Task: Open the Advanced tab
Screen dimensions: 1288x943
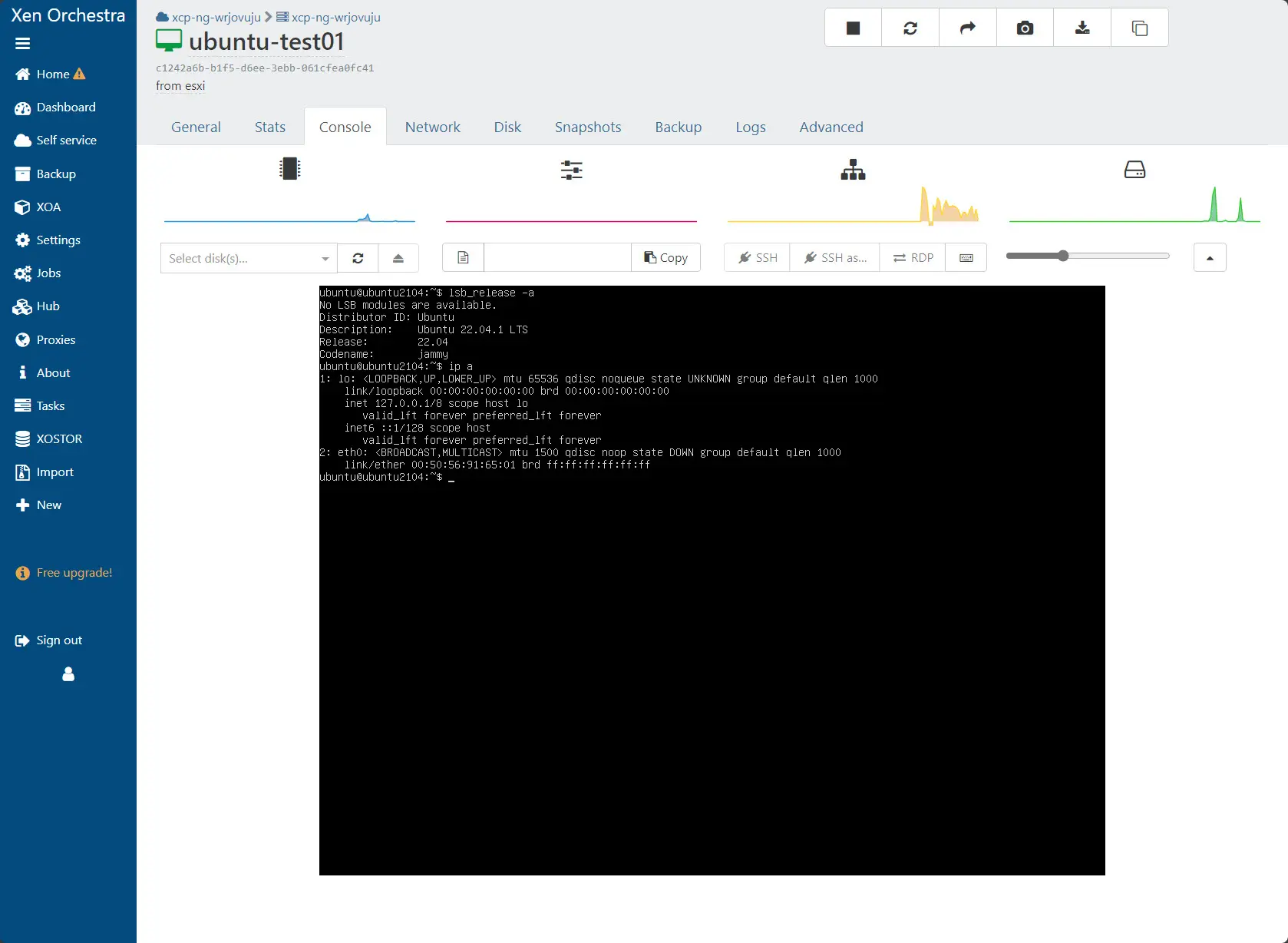Action: click(831, 127)
